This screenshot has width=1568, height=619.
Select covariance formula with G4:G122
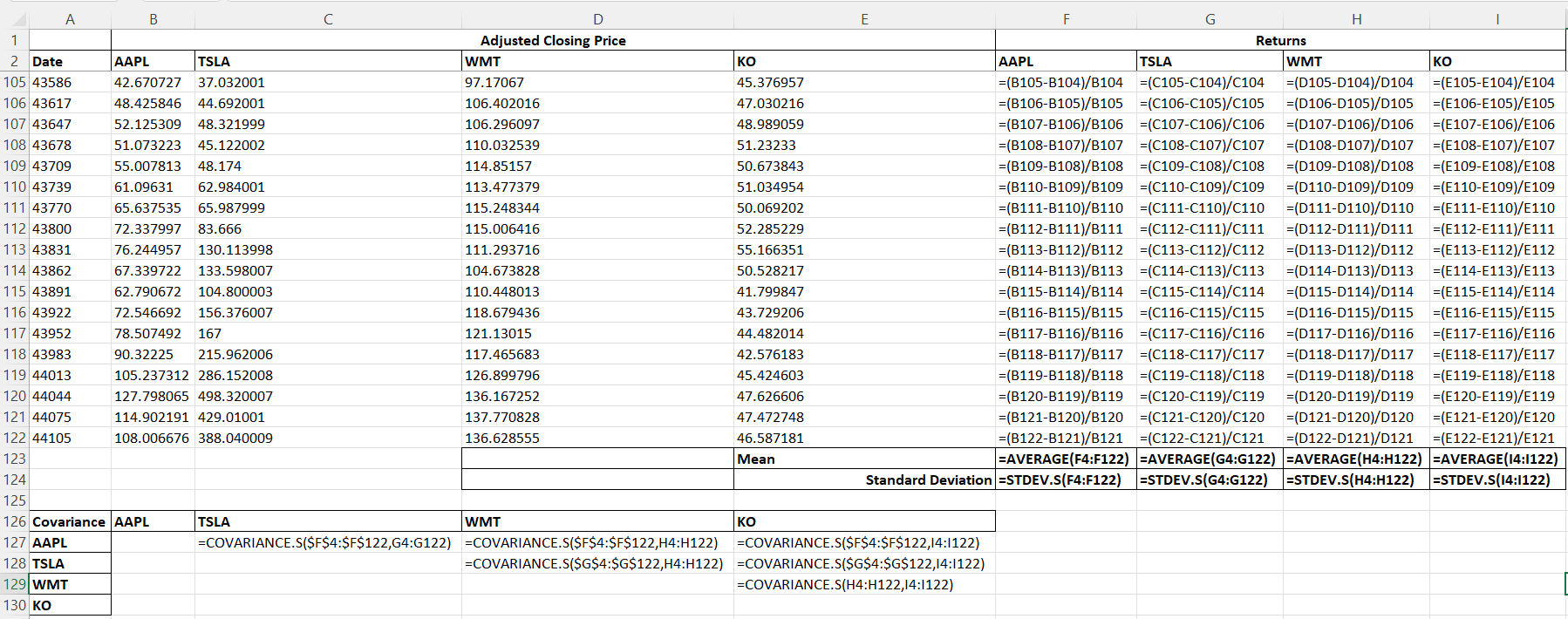tap(328, 542)
